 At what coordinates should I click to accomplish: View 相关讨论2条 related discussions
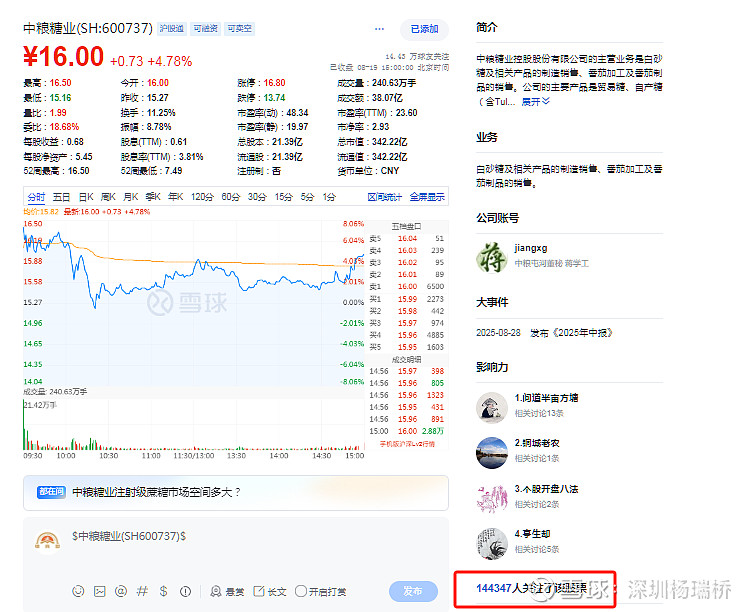[536, 504]
